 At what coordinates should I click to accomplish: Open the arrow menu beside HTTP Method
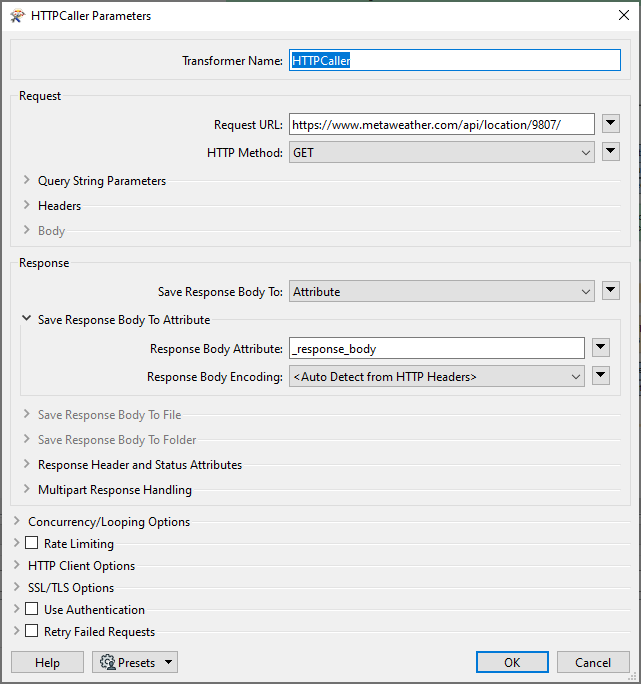610,152
